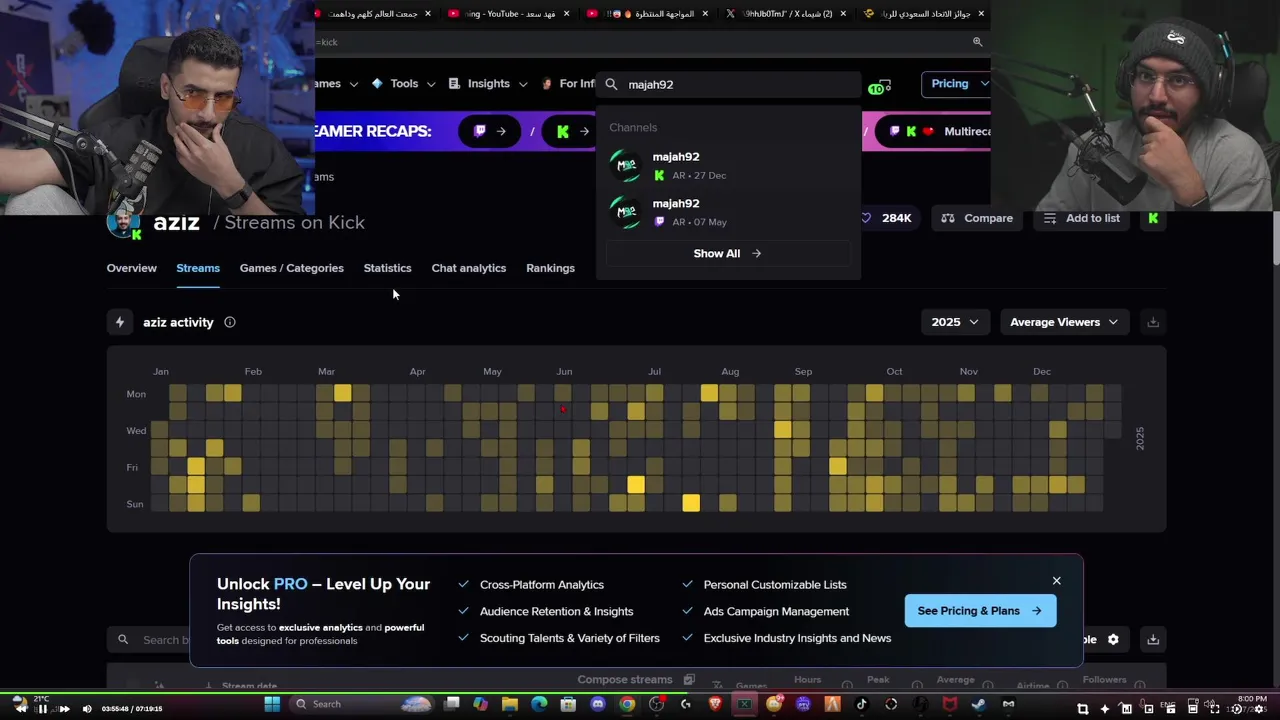The image size is (1280, 720).
Task: Select majah92 Kick channel result dated 27 Dec
Action: [728, 165]
